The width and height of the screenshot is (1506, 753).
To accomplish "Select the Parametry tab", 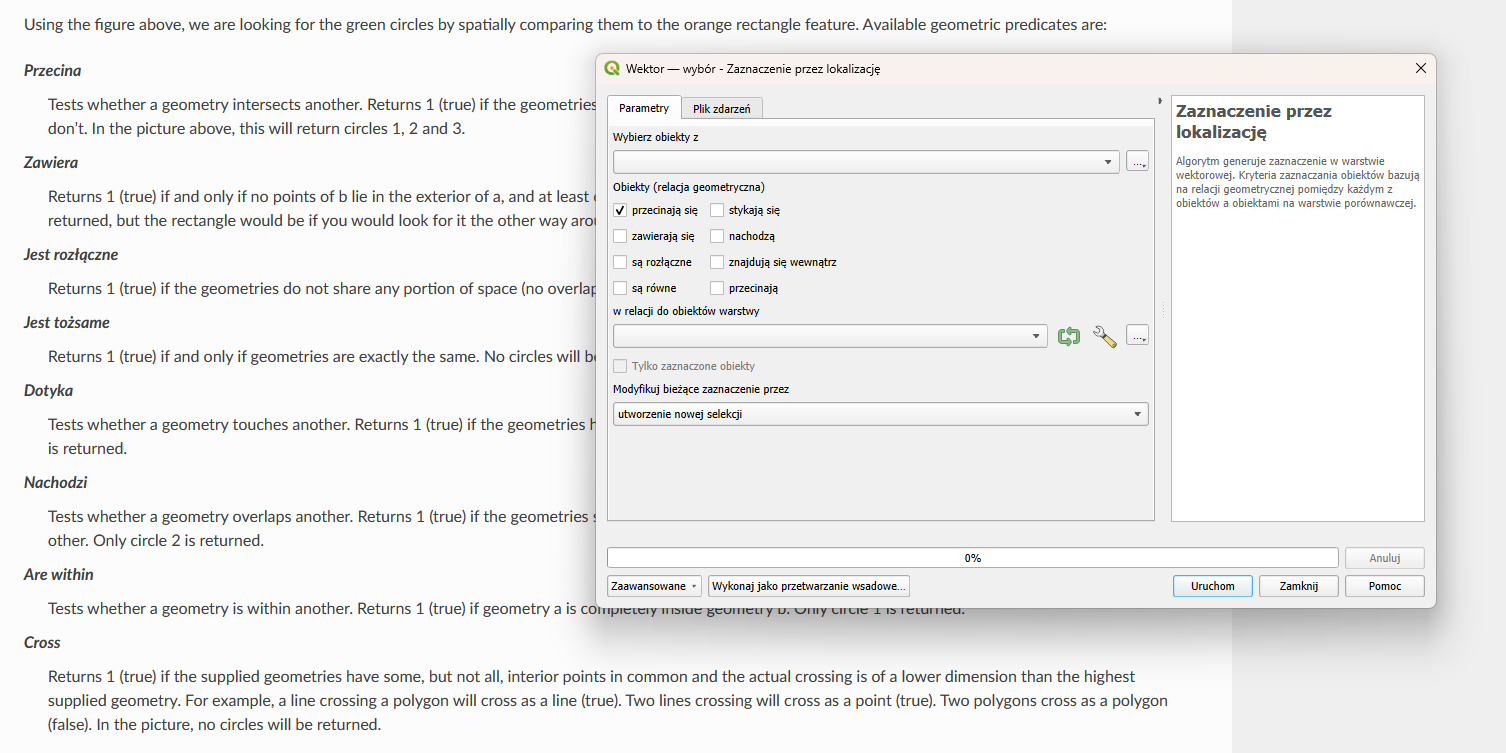I will coord(643,108).
